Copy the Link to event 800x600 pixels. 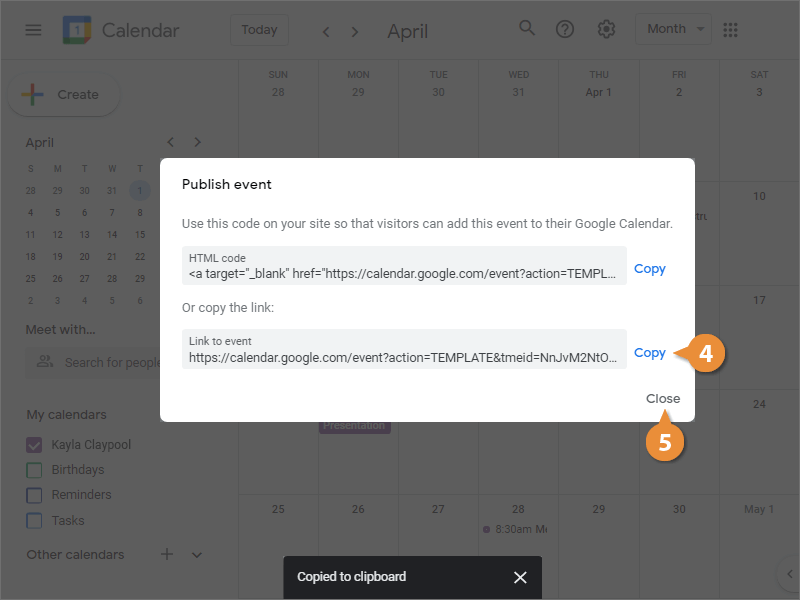click(x=649, y=353)
